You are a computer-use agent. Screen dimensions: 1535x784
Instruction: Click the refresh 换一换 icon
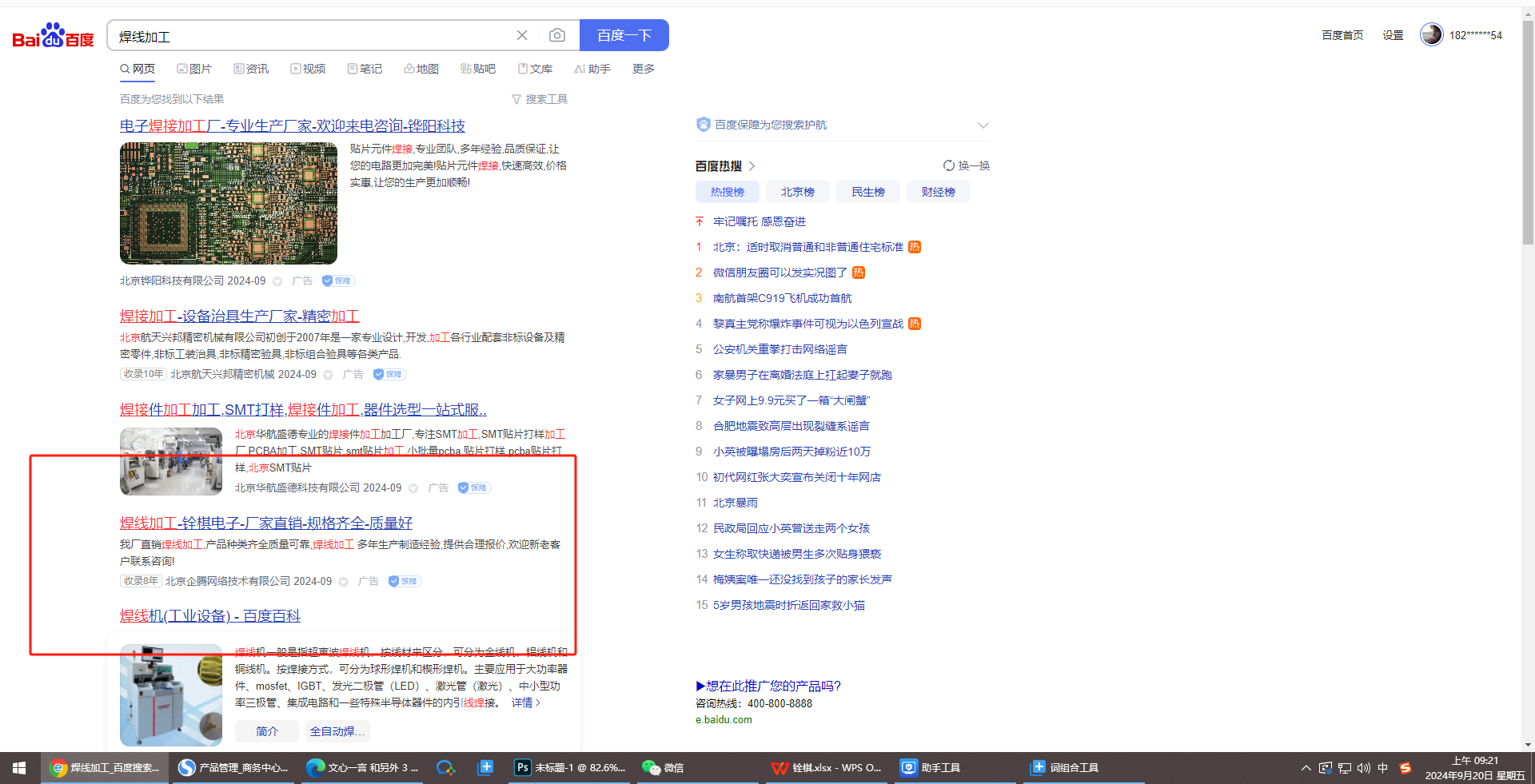[x=949, y=165]
